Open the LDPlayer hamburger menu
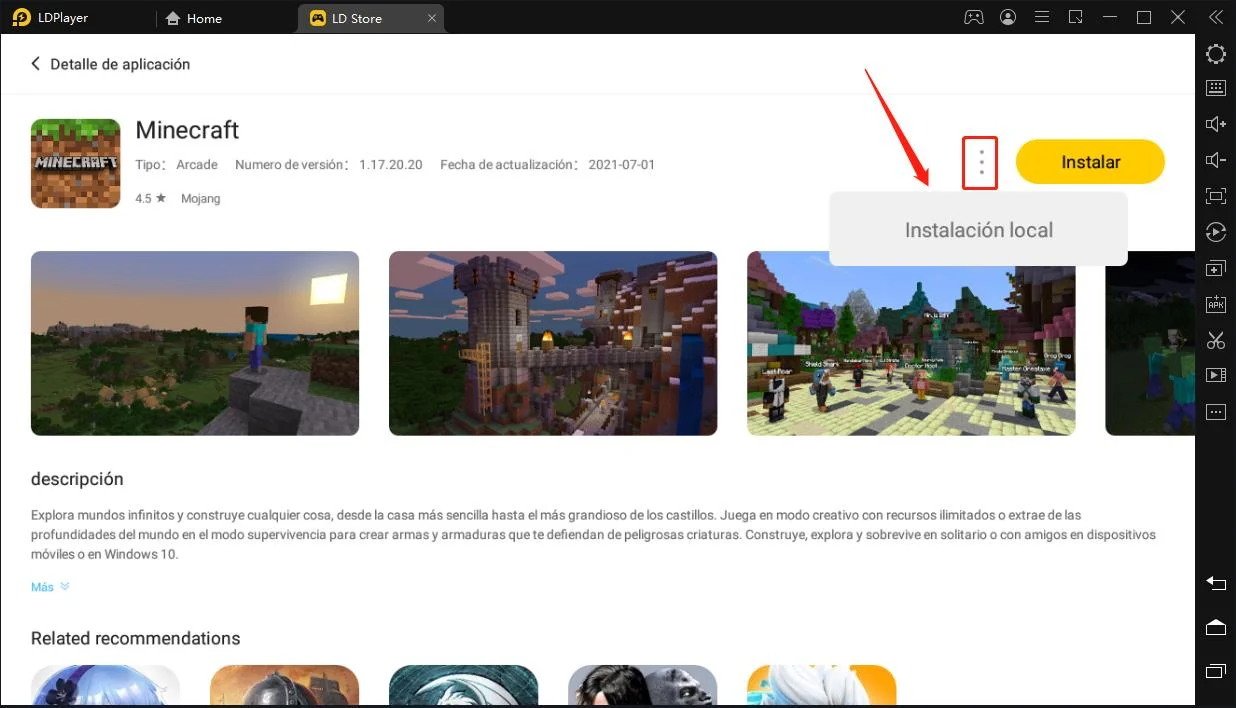The height and width of the screenshot is (708, 1236). pyautogui.click(x=1042, y=17)
